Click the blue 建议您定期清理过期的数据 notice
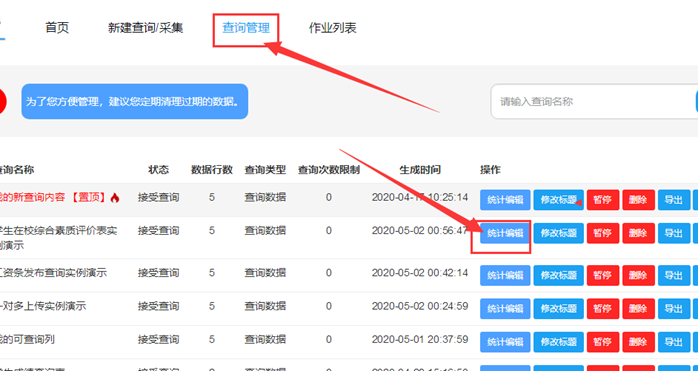Image resolution: width=698 pixels, height=371 pixels. tap(134, 102)
